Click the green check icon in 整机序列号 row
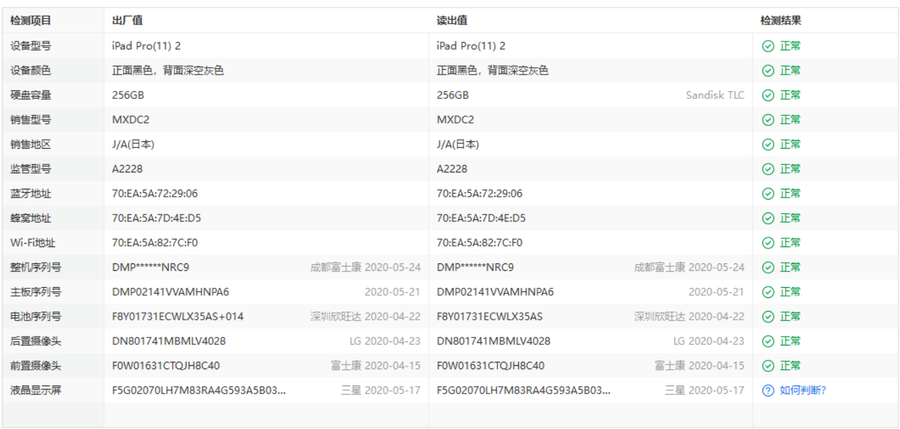This screenshot has width=900, height=429. (768, 268)
